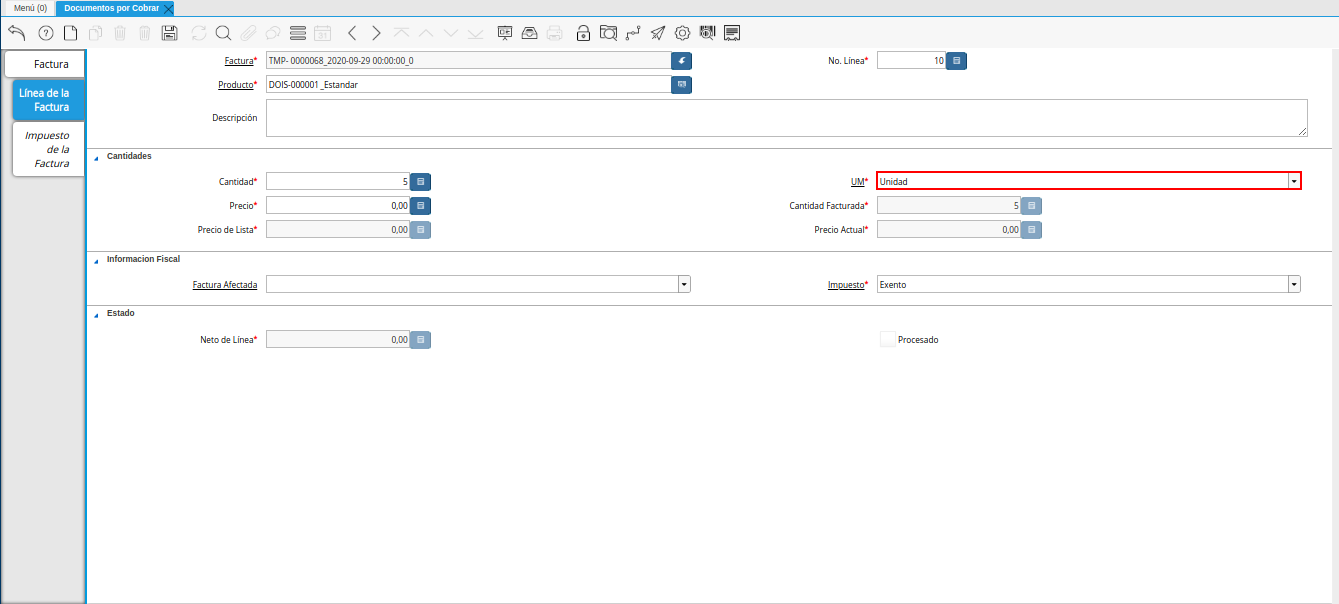Screen dimensions: 1339x604
Task: Click the Request paper plane icon
Action: tap(658, 33)
